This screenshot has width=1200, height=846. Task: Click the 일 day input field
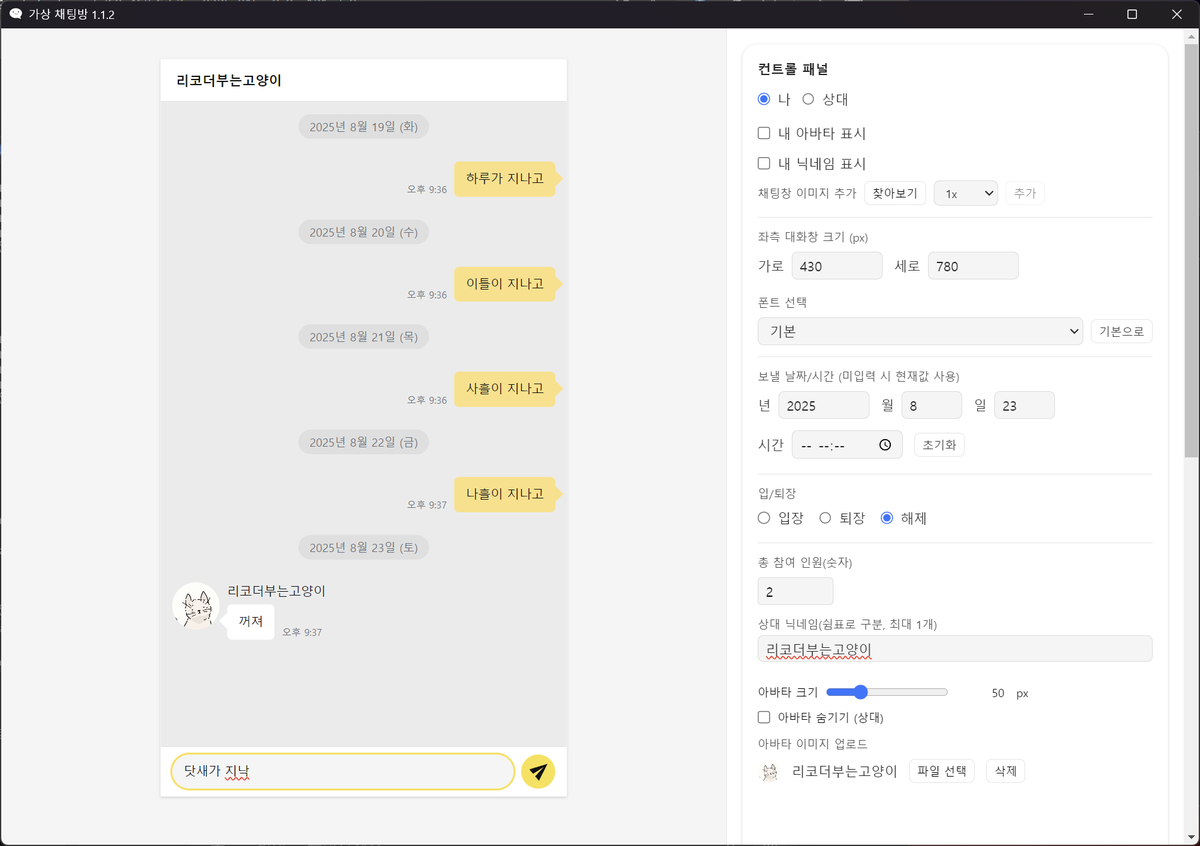[x=1024, y=405]
